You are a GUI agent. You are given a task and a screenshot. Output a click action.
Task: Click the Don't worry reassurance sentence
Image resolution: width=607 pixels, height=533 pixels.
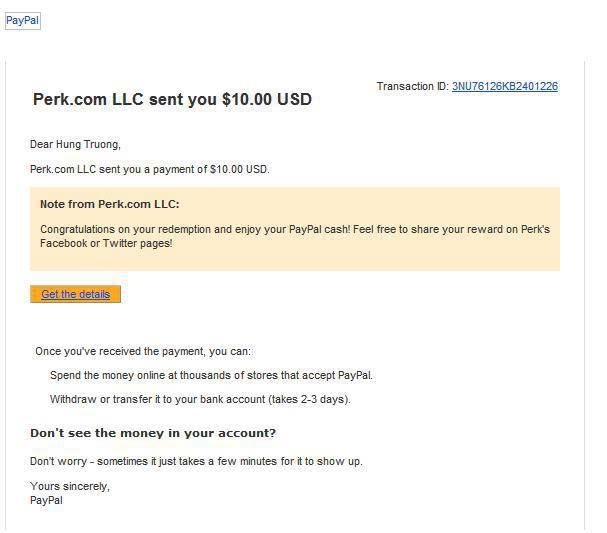196,461
